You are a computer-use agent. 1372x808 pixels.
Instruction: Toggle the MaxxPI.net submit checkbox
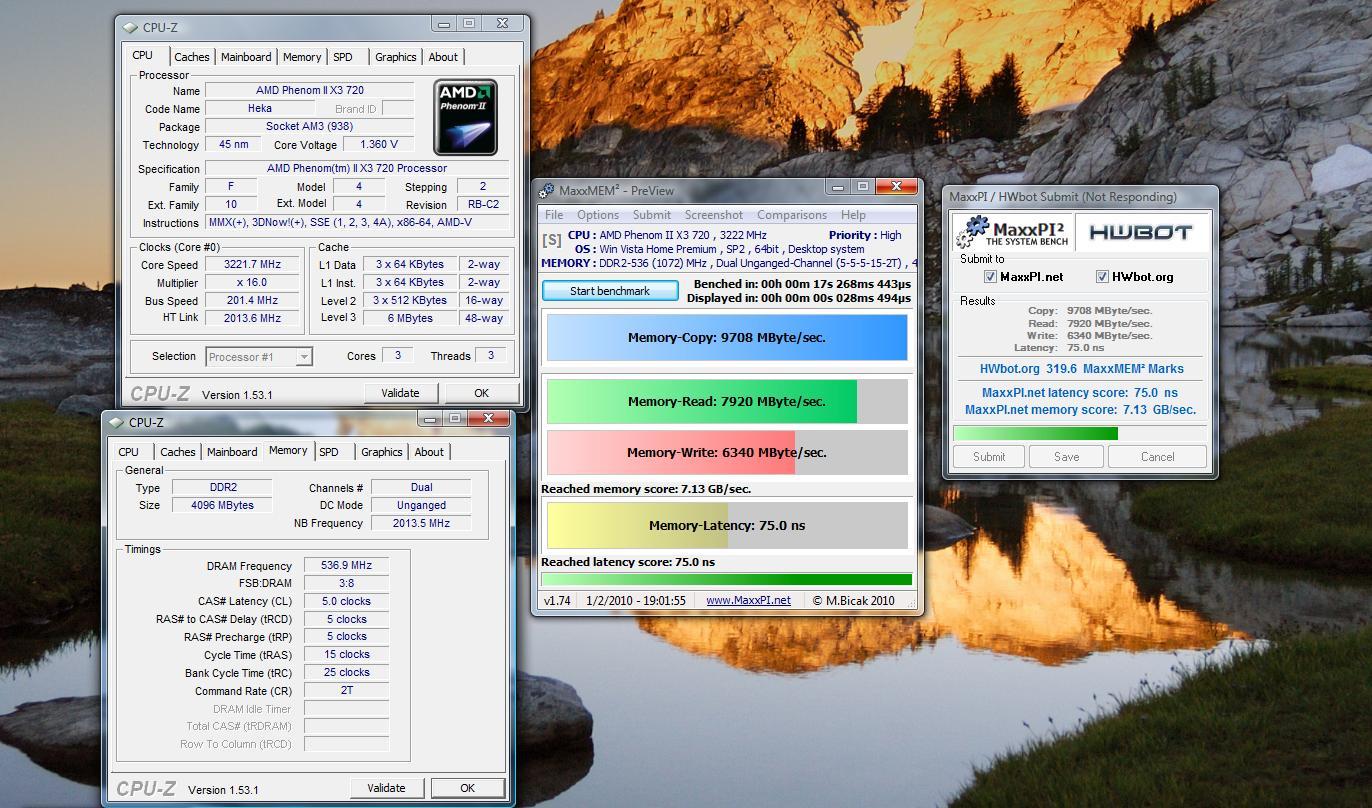990,277
